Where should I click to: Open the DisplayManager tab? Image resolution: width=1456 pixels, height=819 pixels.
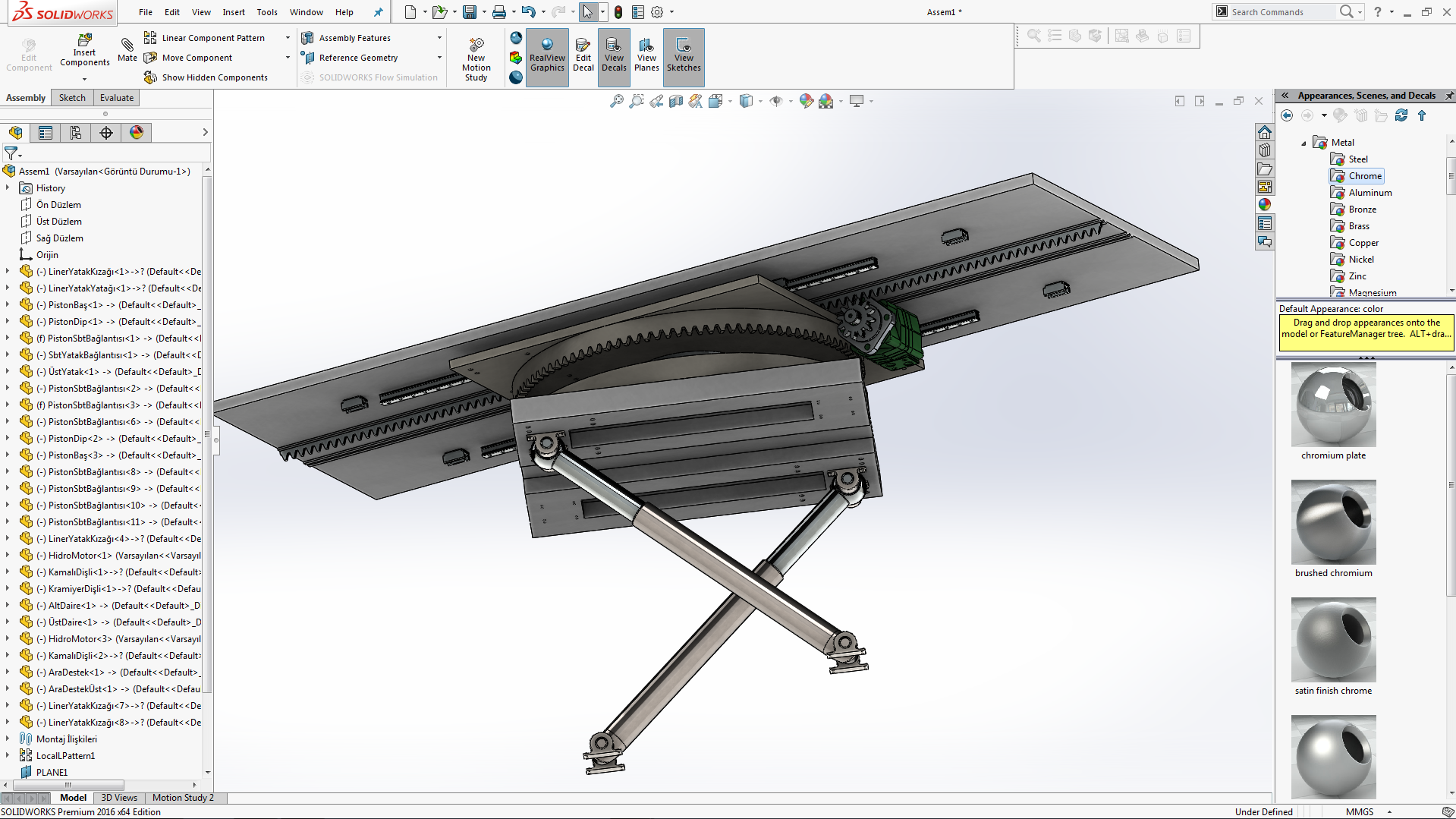point(137,133)
